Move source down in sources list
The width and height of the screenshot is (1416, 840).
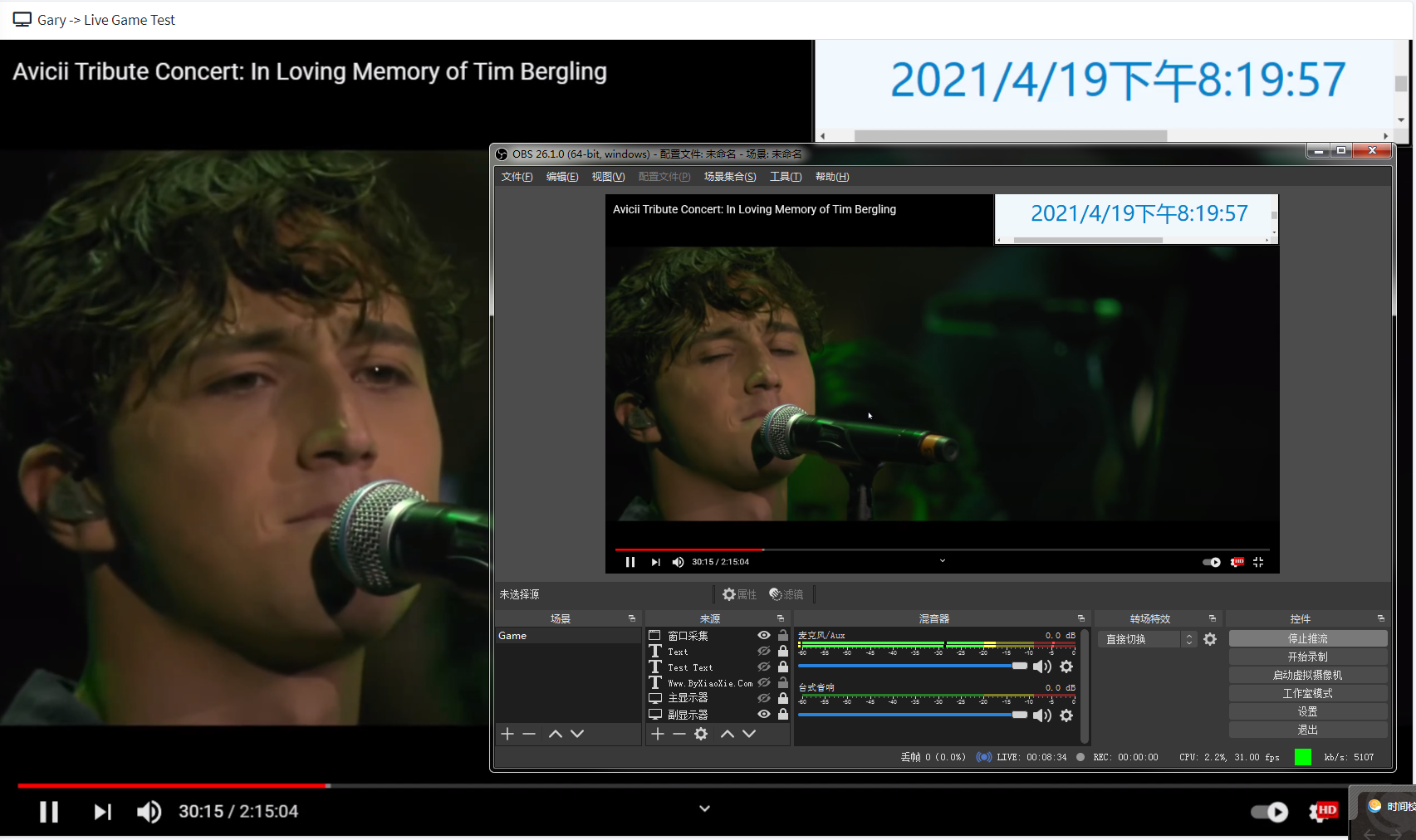click(749, 734)
